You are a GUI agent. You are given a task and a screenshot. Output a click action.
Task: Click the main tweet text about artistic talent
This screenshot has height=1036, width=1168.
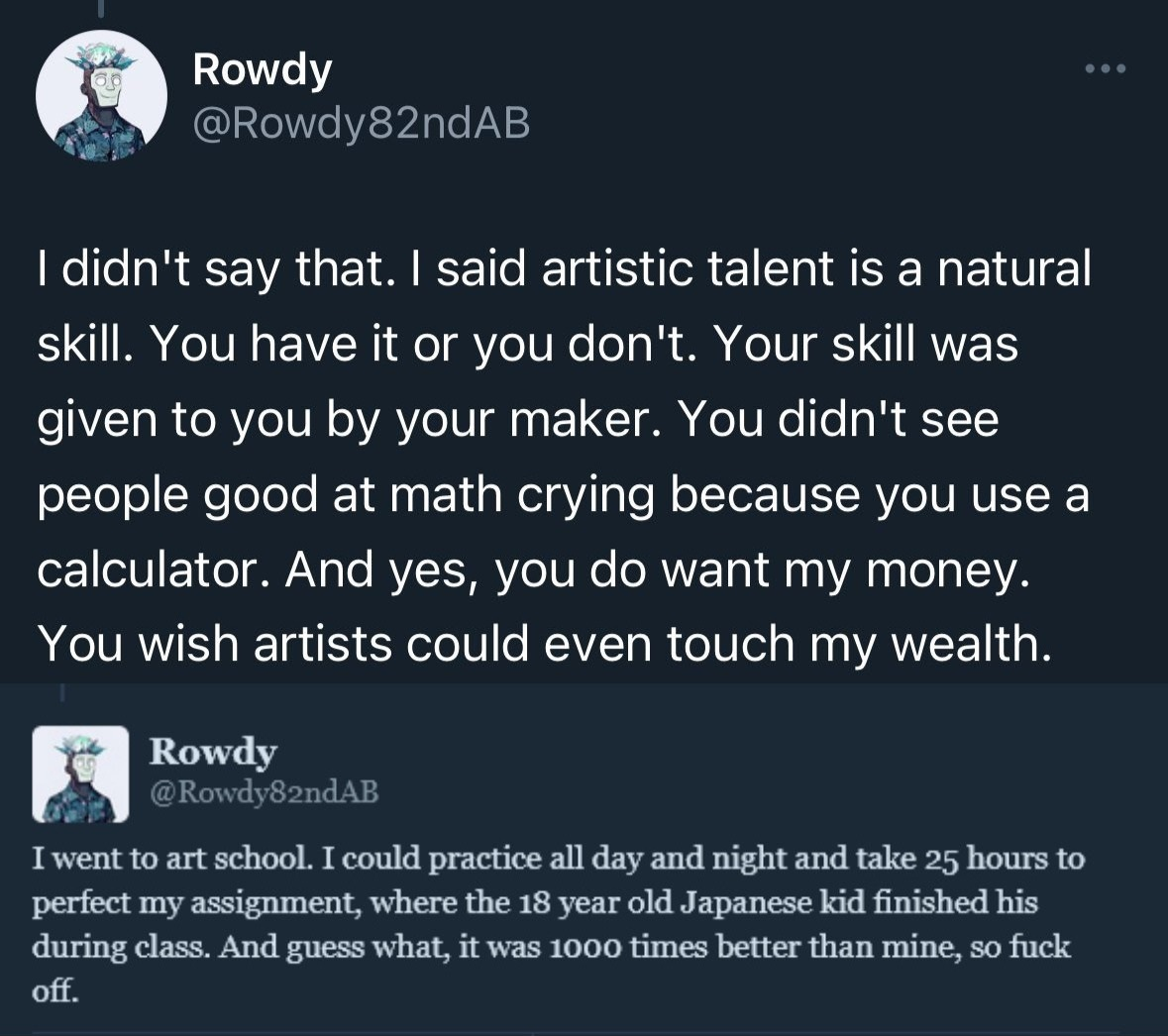563,456
